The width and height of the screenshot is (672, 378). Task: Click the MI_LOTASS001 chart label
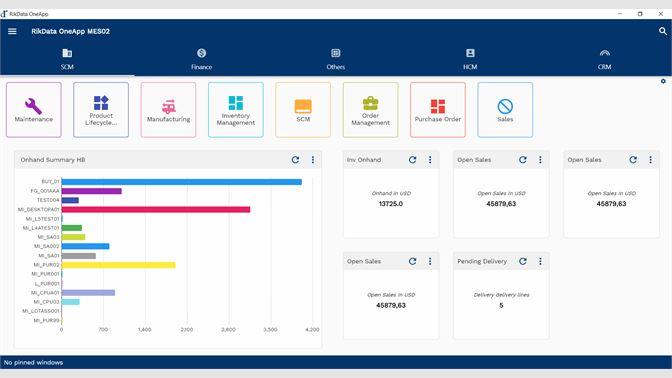pyautogui.click(x=41, y=311)
